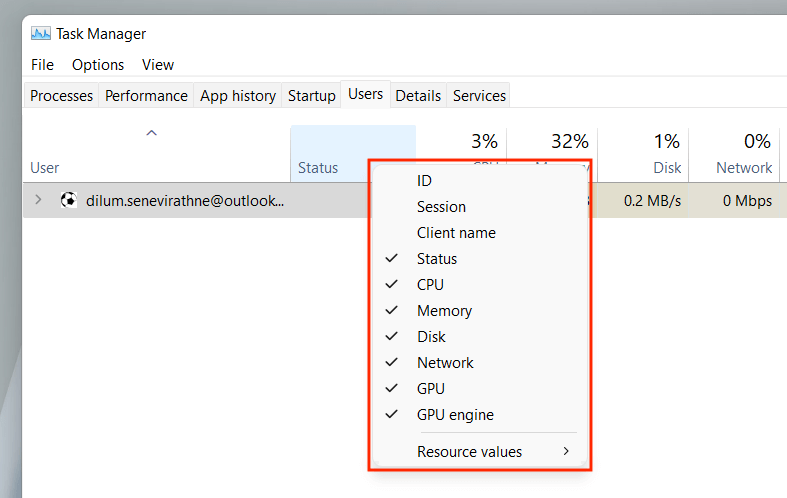Uncheck Status column in context menu

coord(437,259)
